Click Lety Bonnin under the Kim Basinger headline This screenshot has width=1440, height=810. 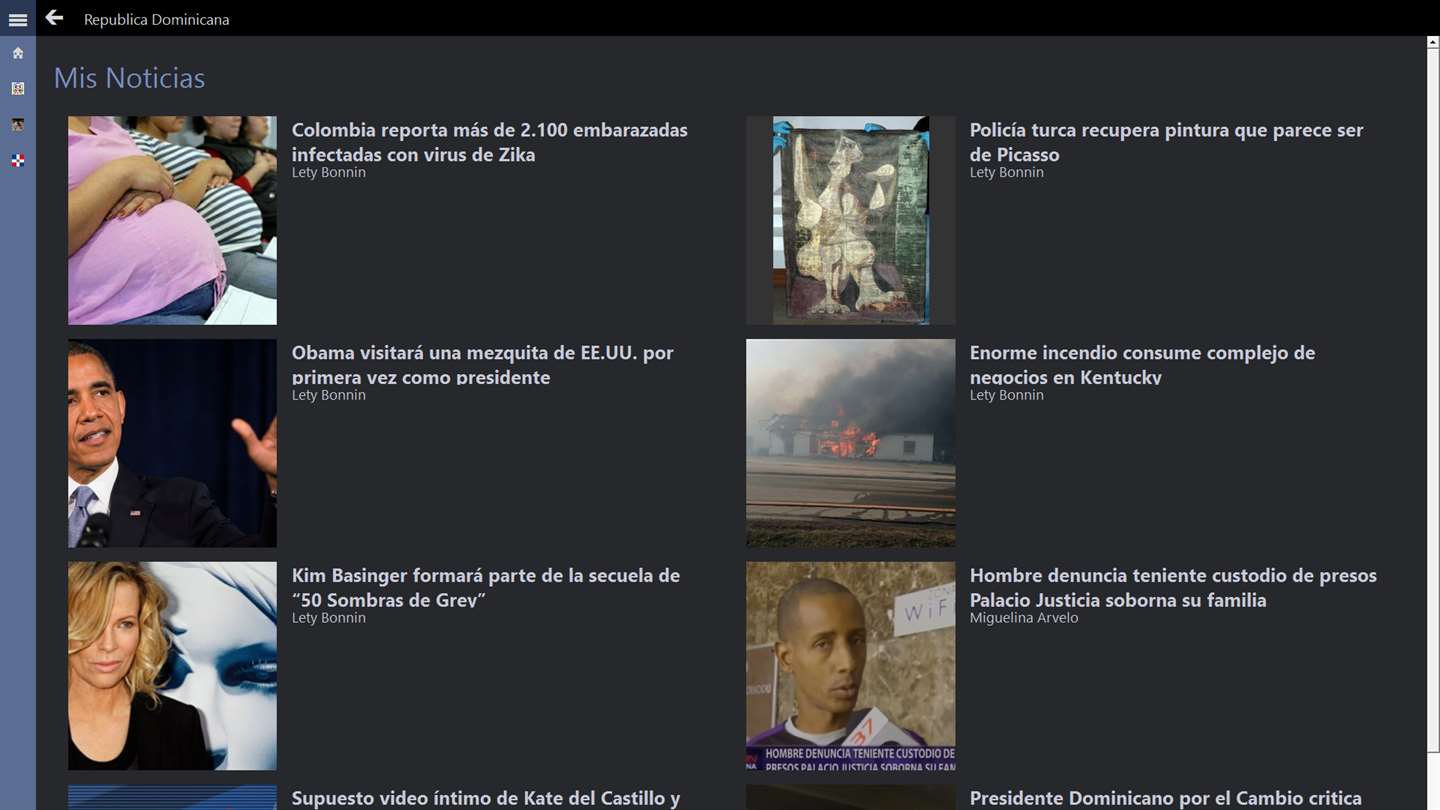[x=329, y=618]
